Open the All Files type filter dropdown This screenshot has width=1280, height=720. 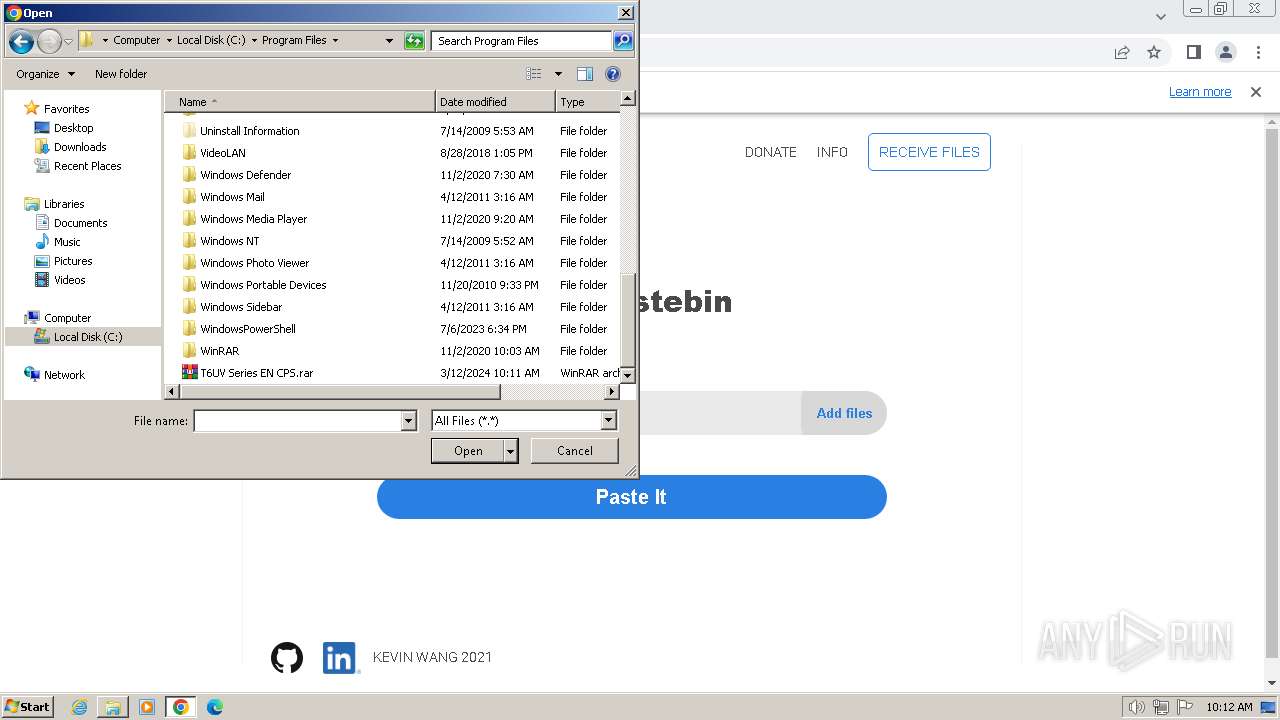click(608, 421)
